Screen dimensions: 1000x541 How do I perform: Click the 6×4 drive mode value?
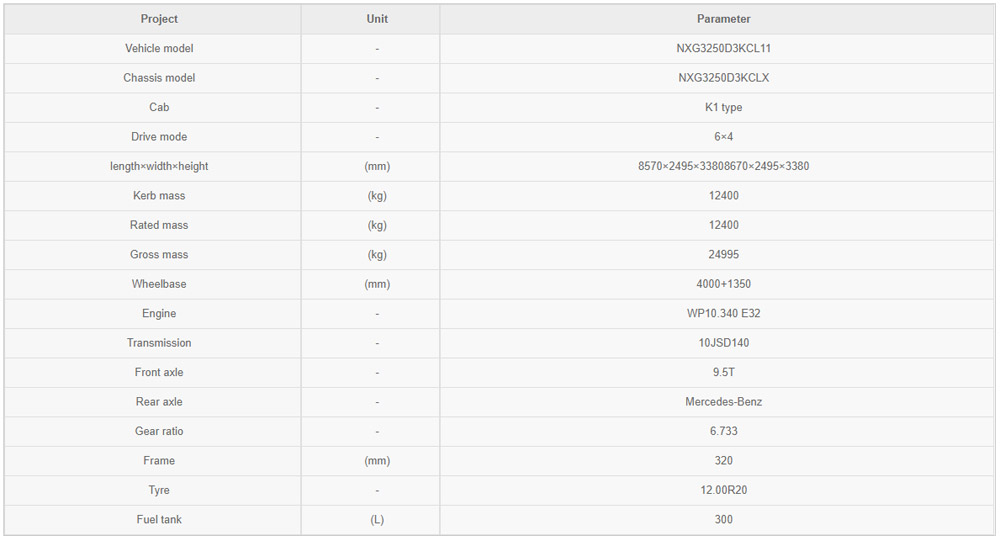(723, 137)
